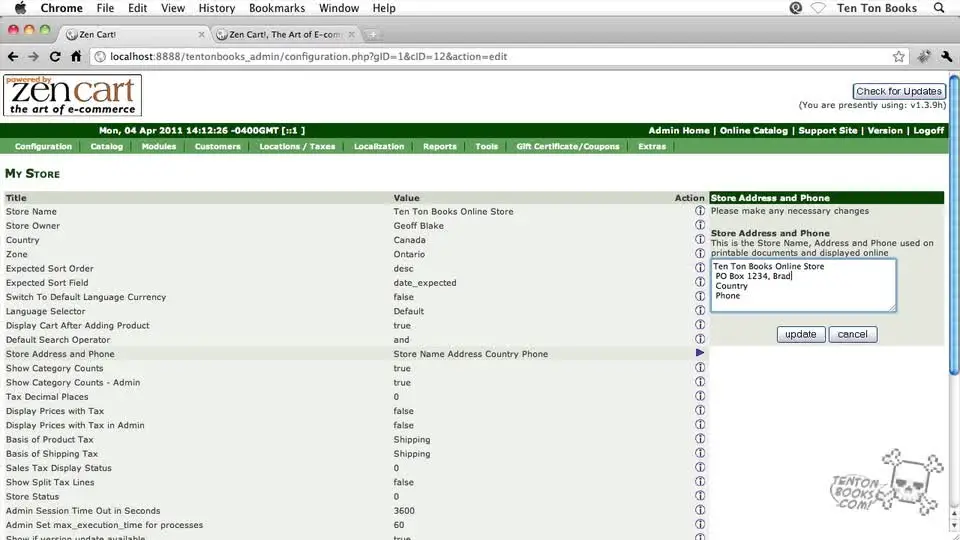Click info icon for Expected Sort Order row
The width and height of the screenshot is (960, 540).
click(x=700, y=268)
